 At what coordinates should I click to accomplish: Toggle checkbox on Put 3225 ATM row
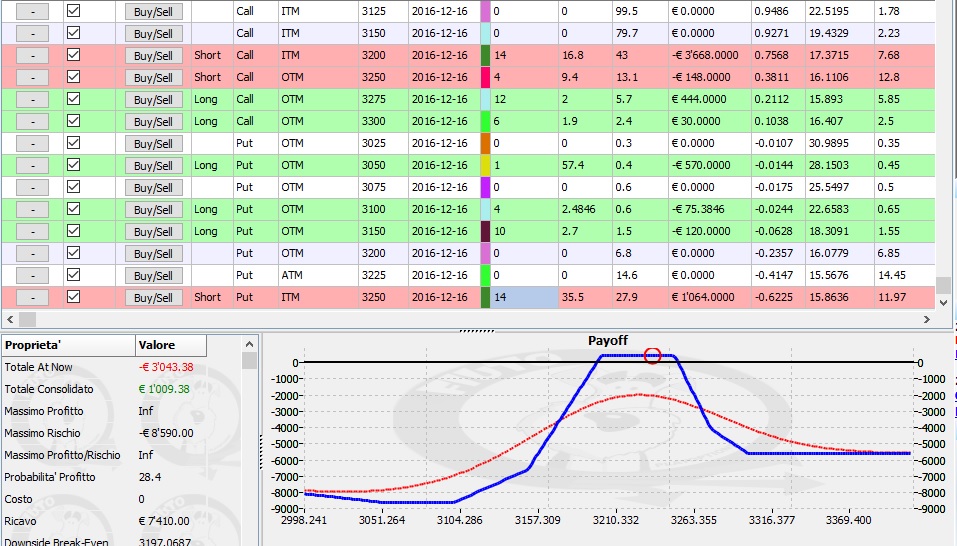tap(73, 275)
